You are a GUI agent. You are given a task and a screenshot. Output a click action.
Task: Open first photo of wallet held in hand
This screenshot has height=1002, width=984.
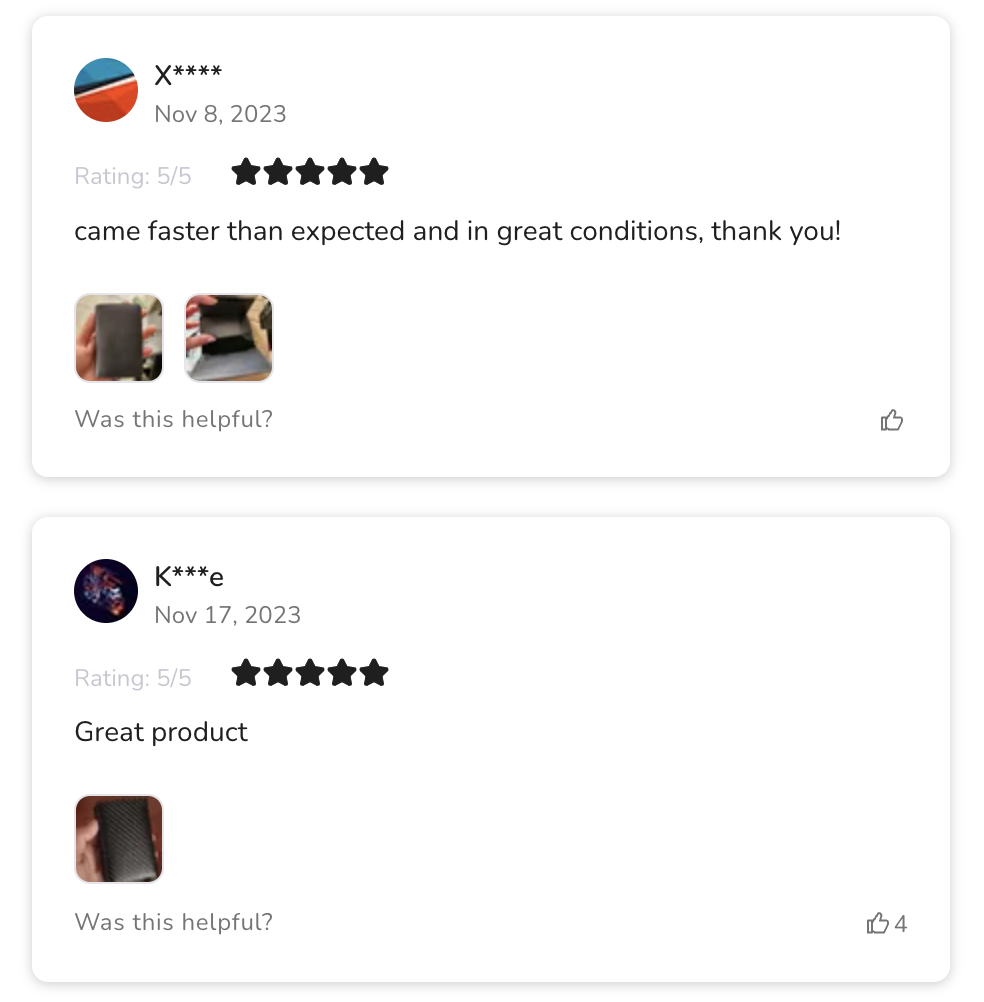(x=119, y=337)
